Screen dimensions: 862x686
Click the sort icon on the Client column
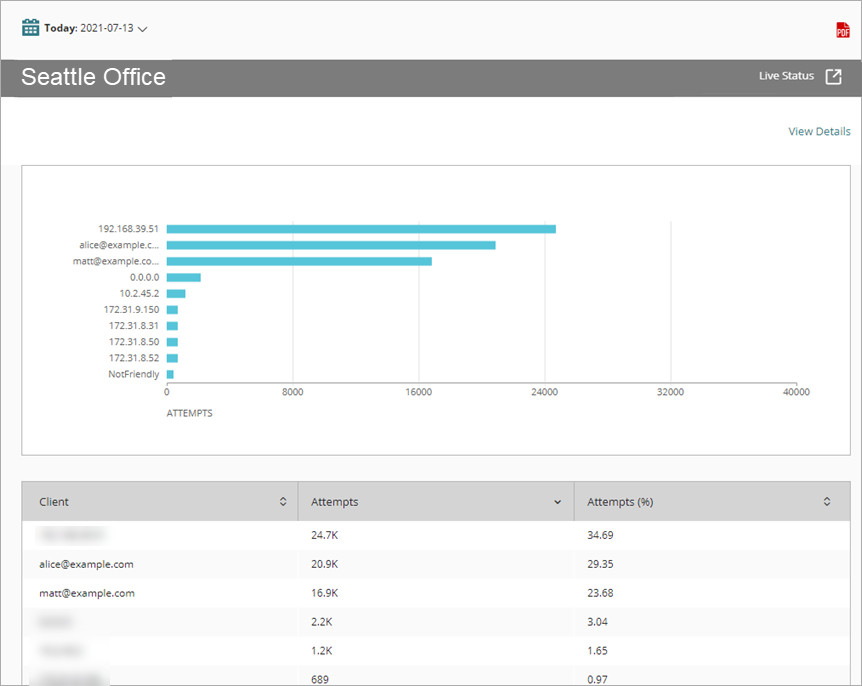pyautogui.click(x=283, y=501)
